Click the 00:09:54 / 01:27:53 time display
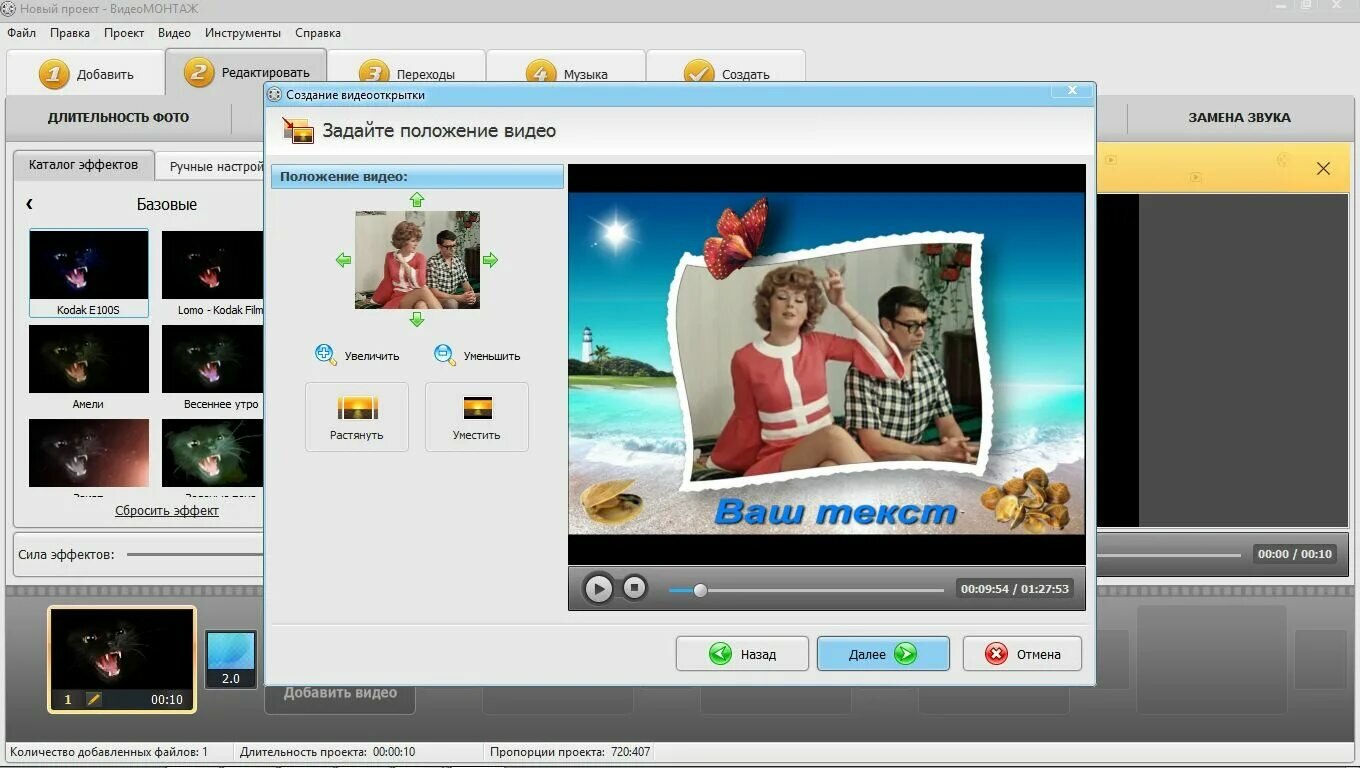The width and height of the screenshot is (1360, 768). click(1015, 589)
